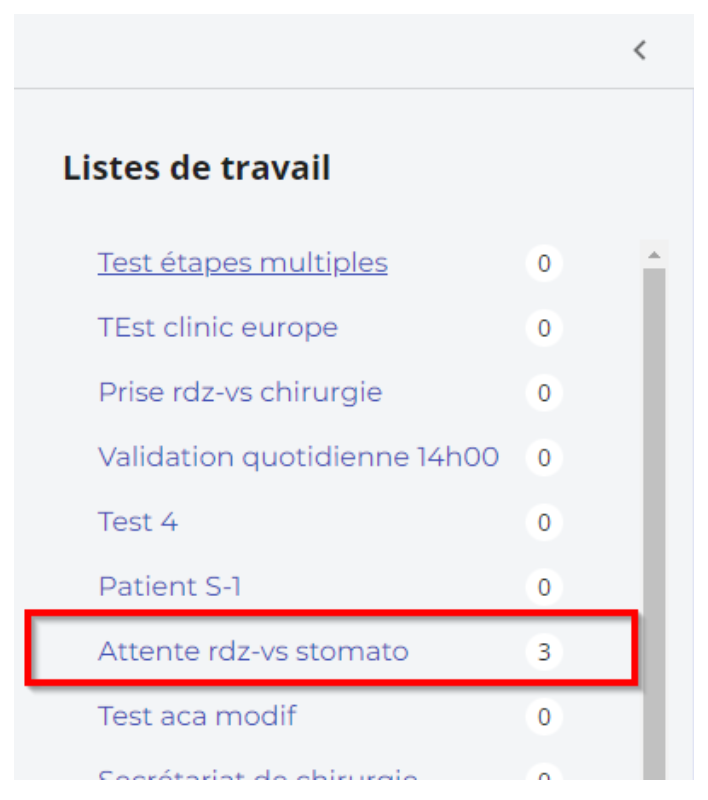The width and height of the screenshot is (708, 800).
Task: Click the count badge beside Test 4
Action: tap(544, 523)
